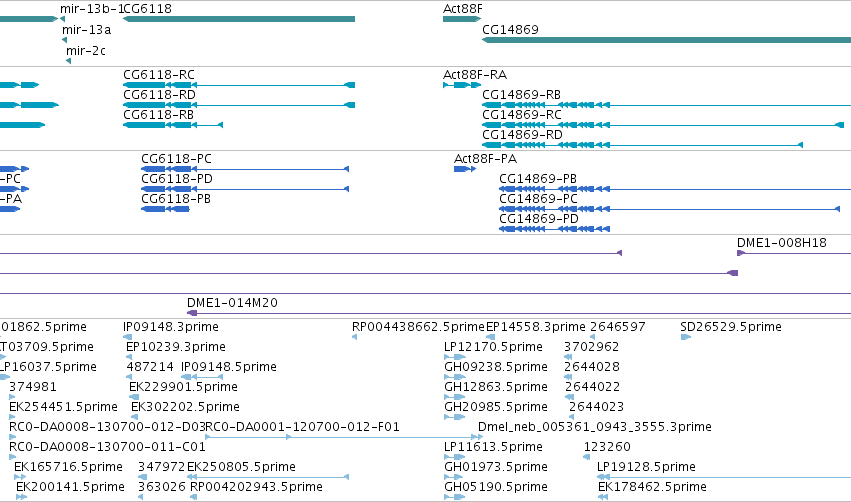Select the SD26529.5prime label

731,327
